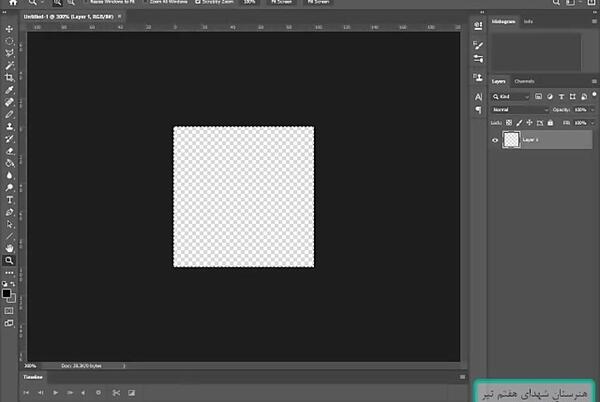Open Histogram panel options menu
The image size is (600, 402).
pos(594,21)
